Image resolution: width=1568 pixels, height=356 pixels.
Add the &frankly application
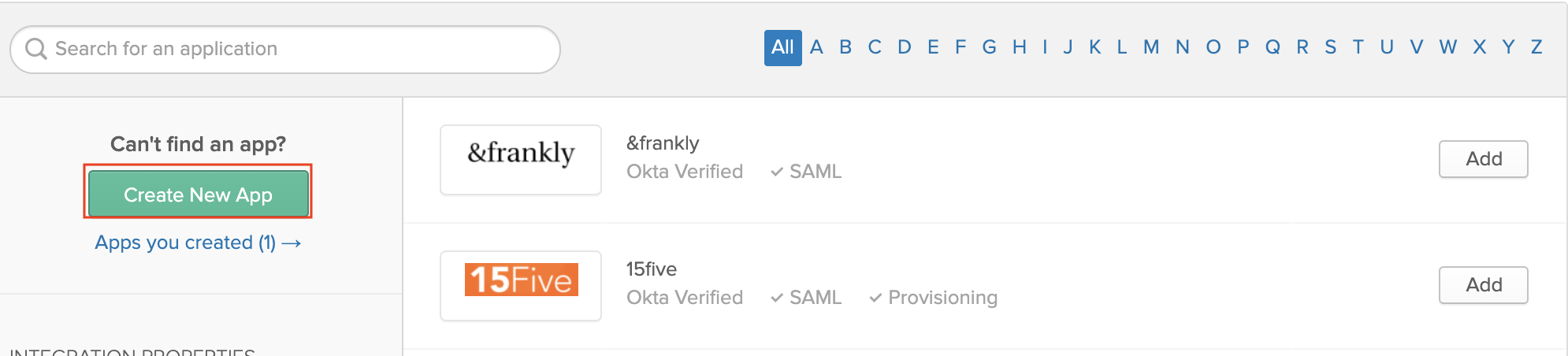click(1483, 159)
